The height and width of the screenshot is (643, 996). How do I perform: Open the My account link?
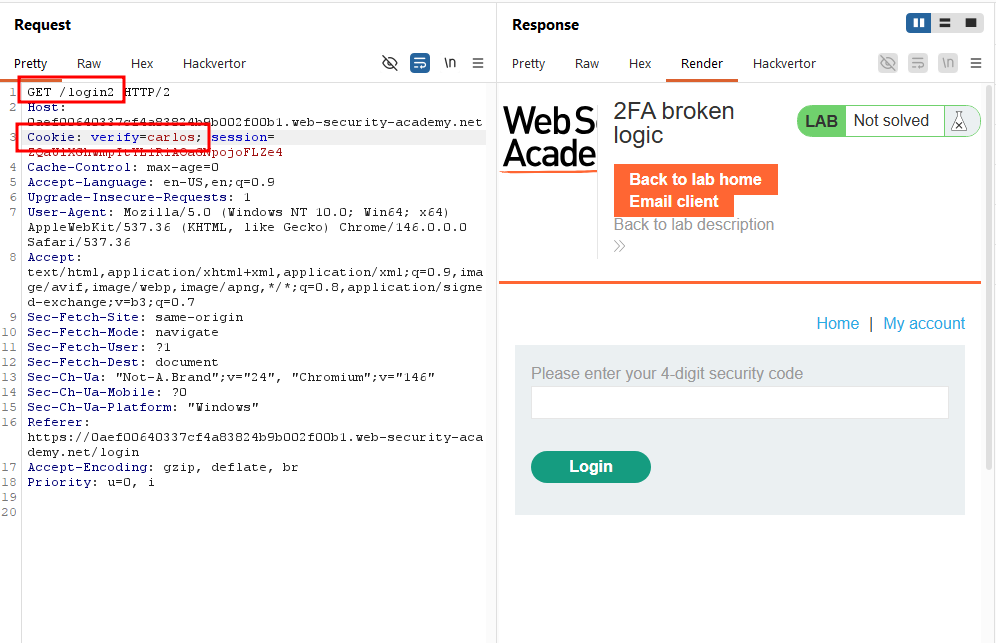click(924, 323)
